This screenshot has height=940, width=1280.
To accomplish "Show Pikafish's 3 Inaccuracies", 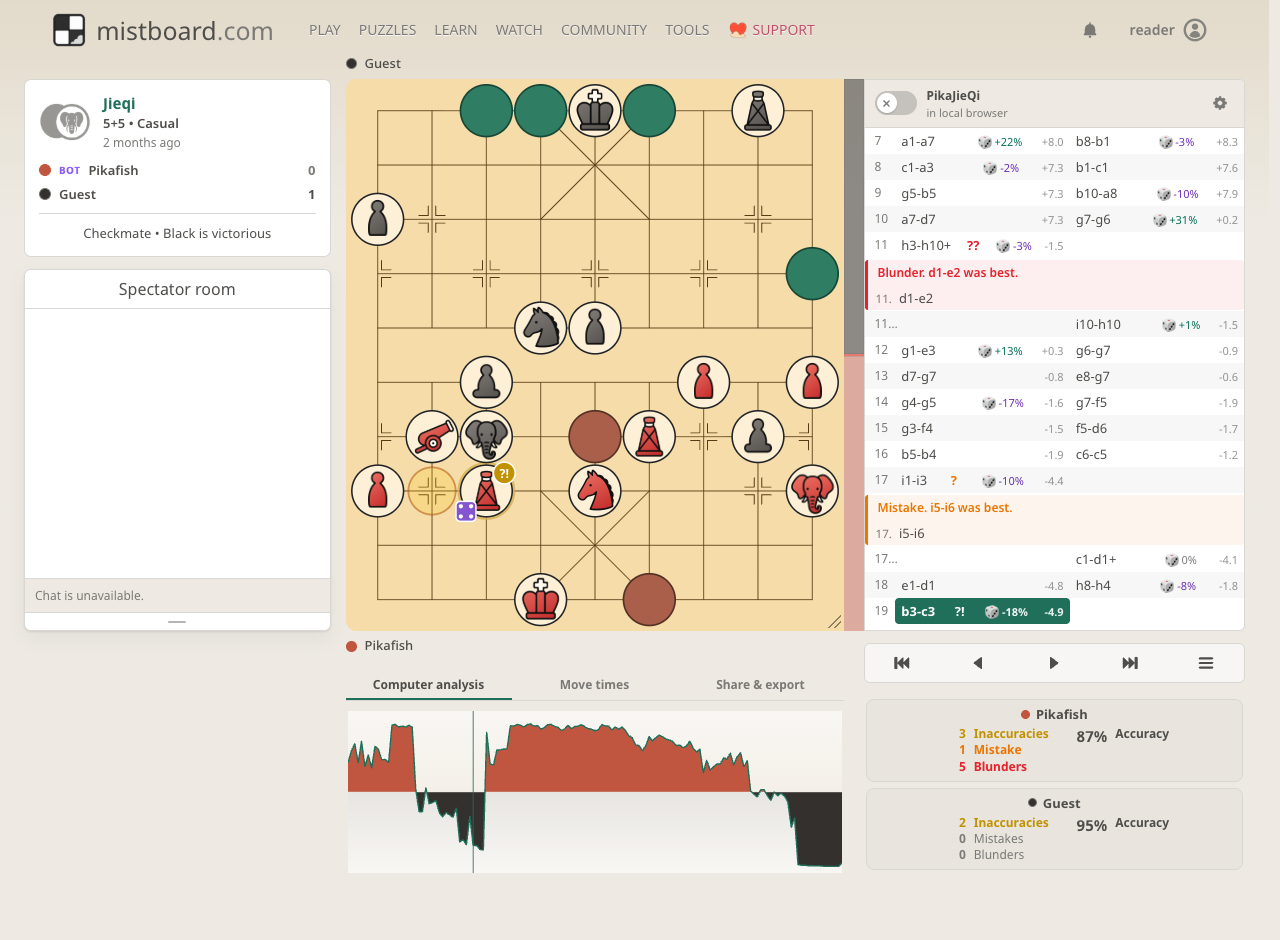I will (1003, 734).
